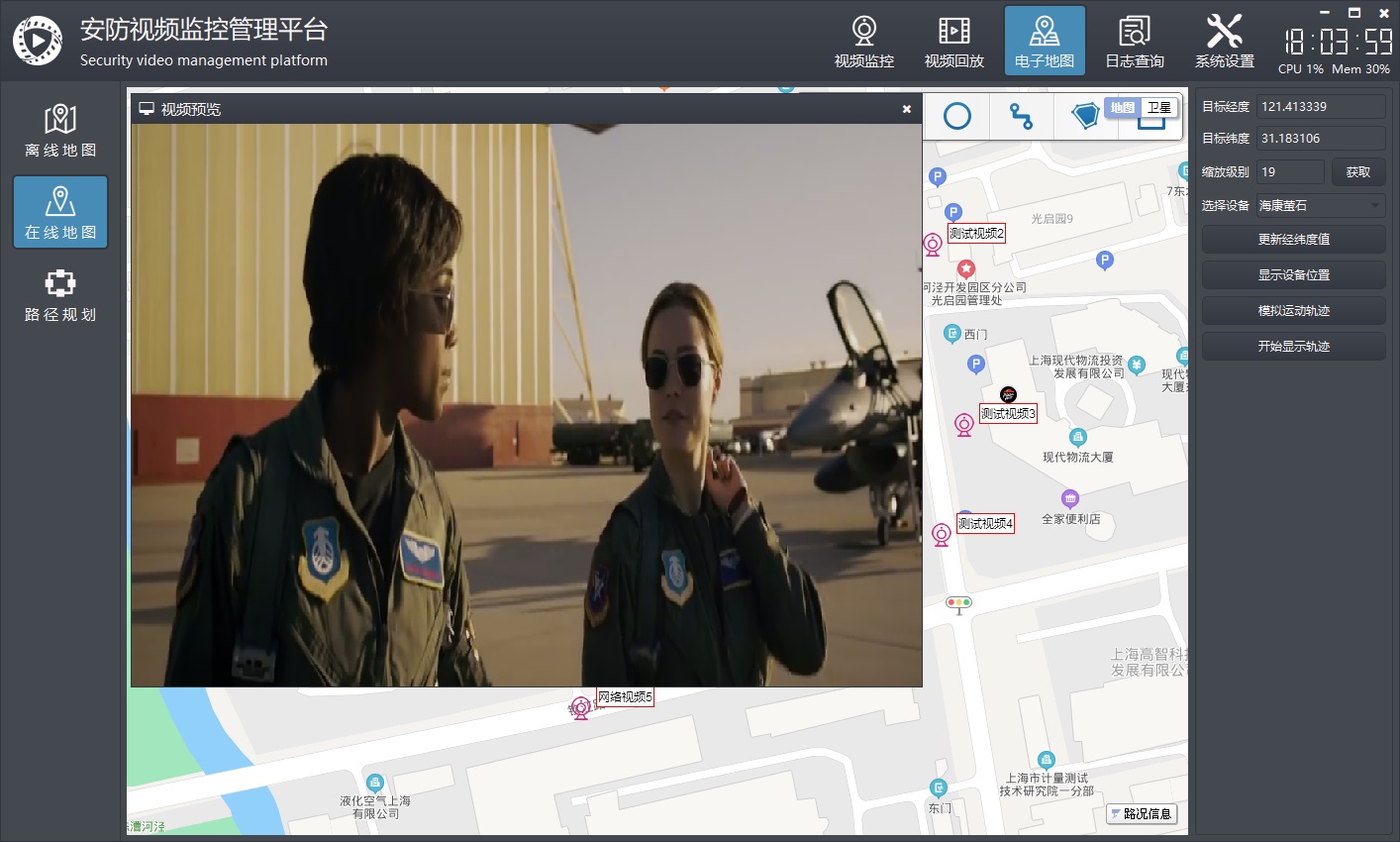The width and height of the screenshot is (1400, 842).
Task: Close the 视频预览 video preview window
Action: click(906, 109)
